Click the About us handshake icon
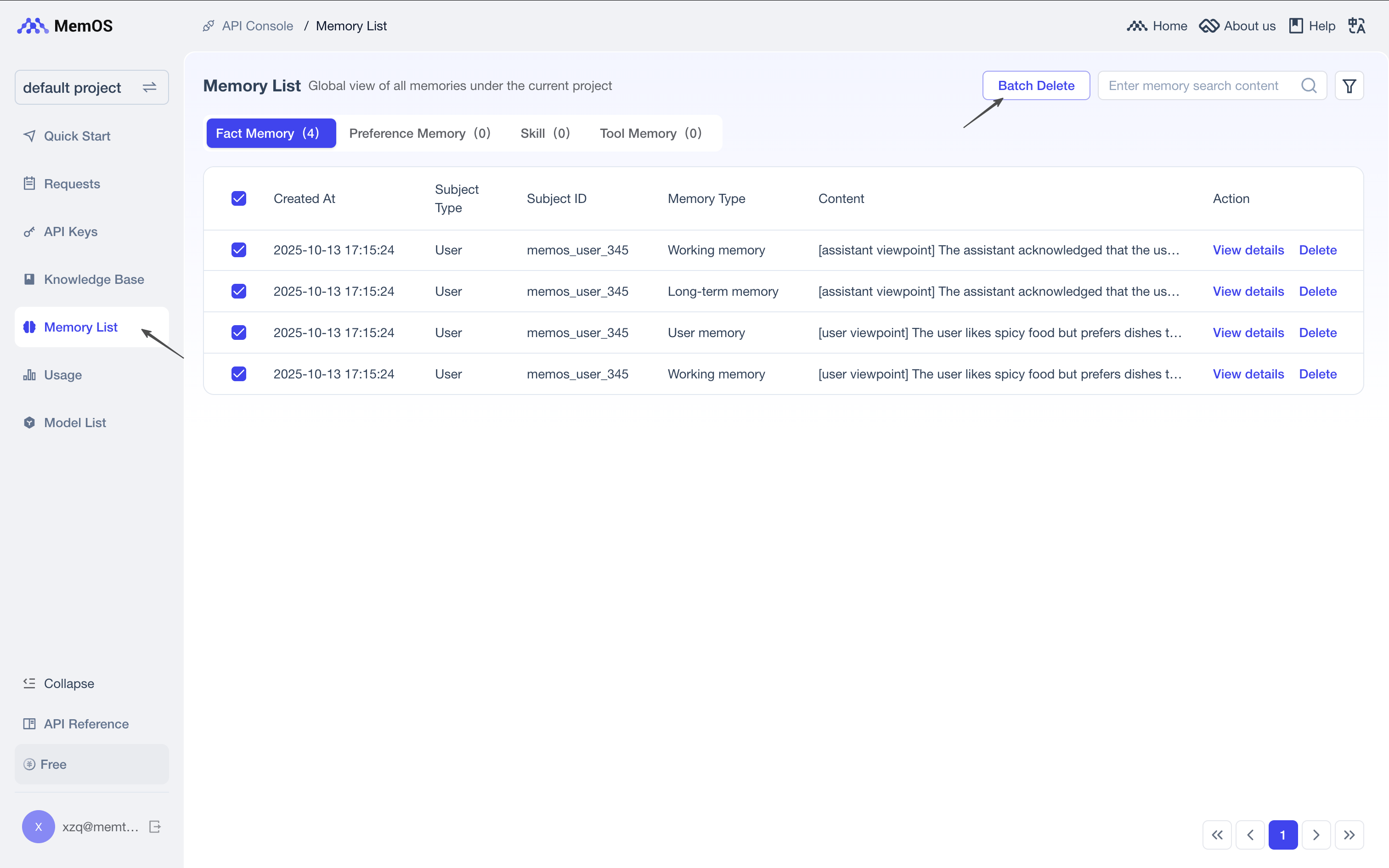The height and width of the screenshot is (868, 1389). [1209, 26]
